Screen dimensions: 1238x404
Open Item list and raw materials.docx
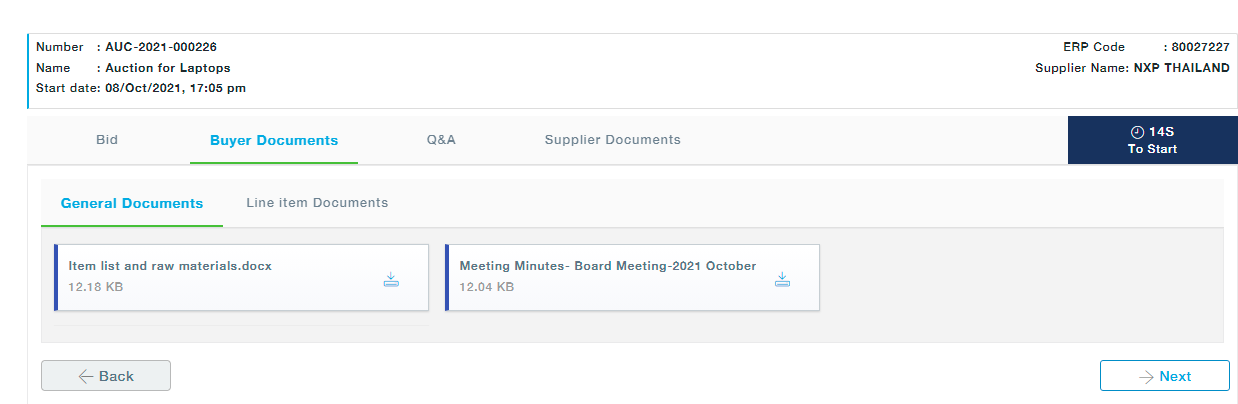click(x=170, y=266)
